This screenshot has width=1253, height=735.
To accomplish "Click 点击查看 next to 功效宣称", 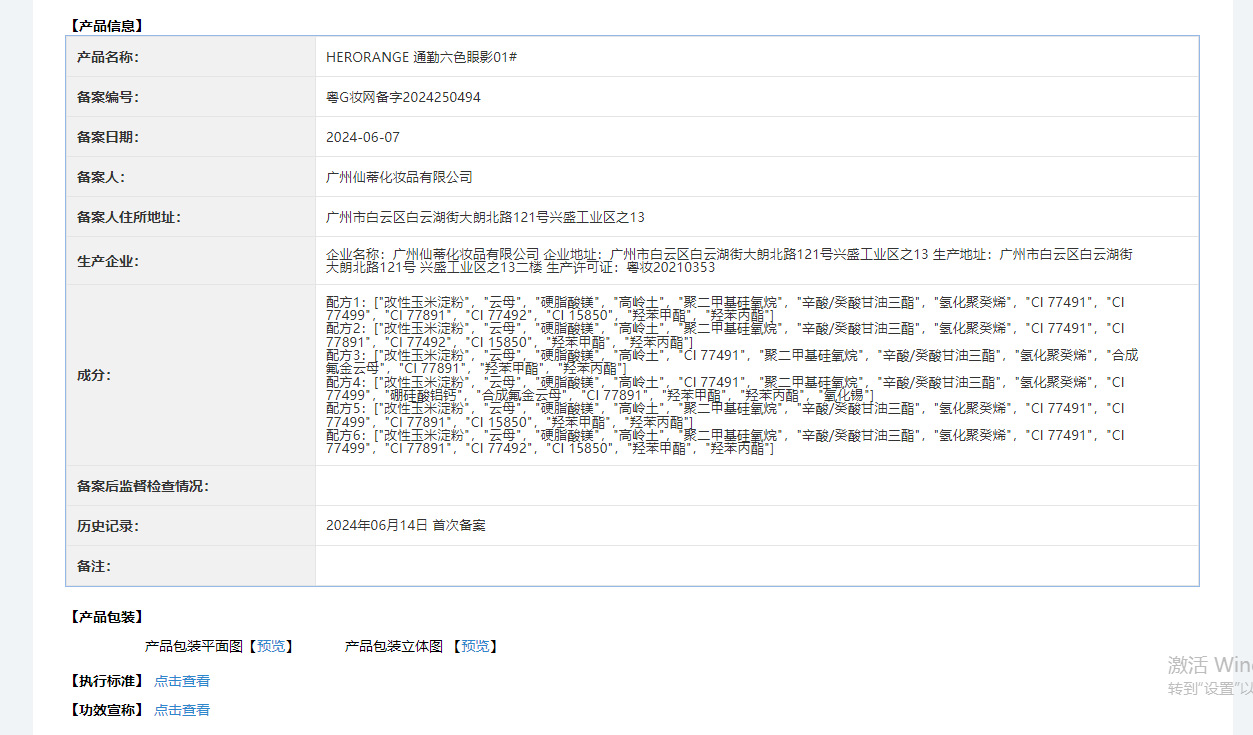I will [x=182, y=710].
